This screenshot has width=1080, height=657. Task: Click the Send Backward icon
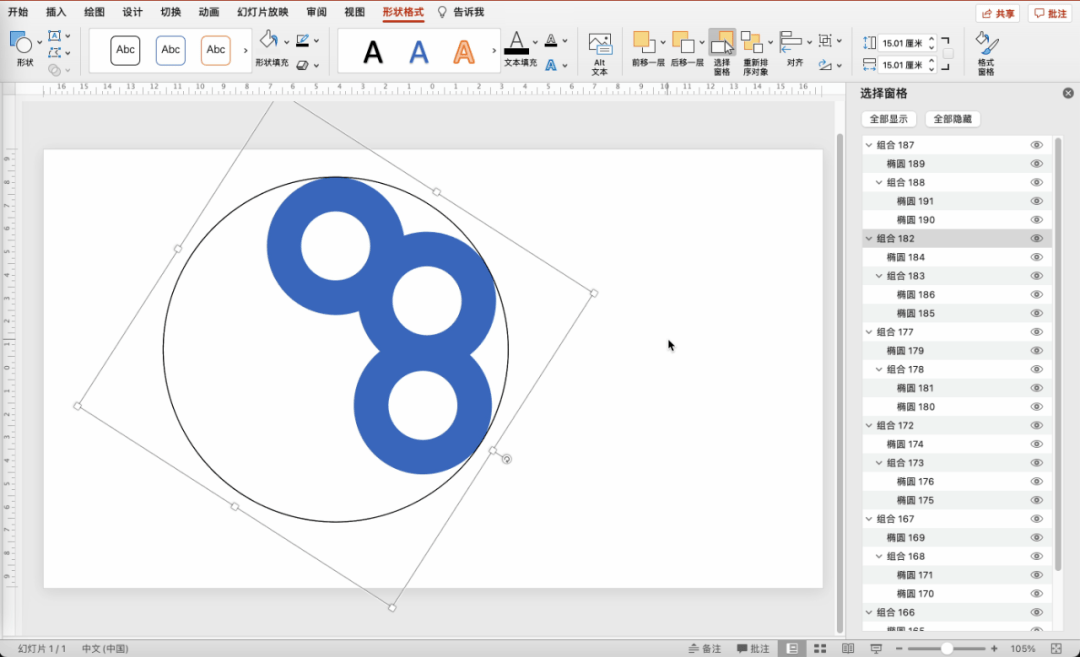point(683,42)
